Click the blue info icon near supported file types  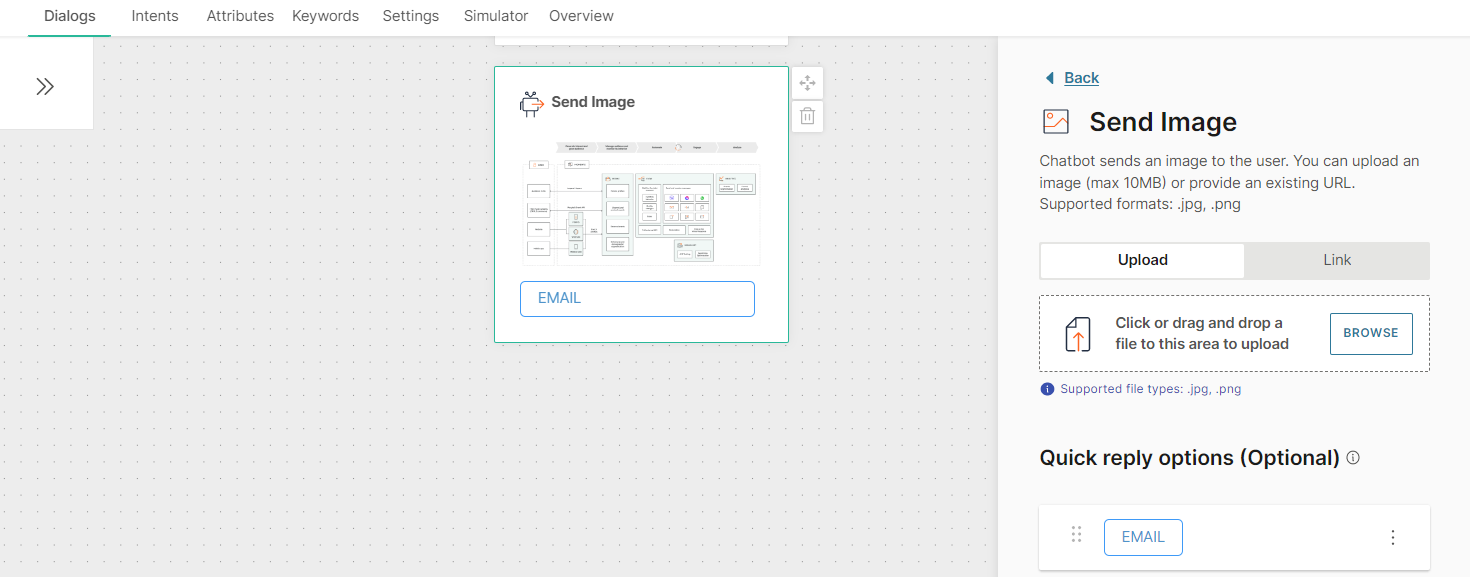coord(1047,389)
